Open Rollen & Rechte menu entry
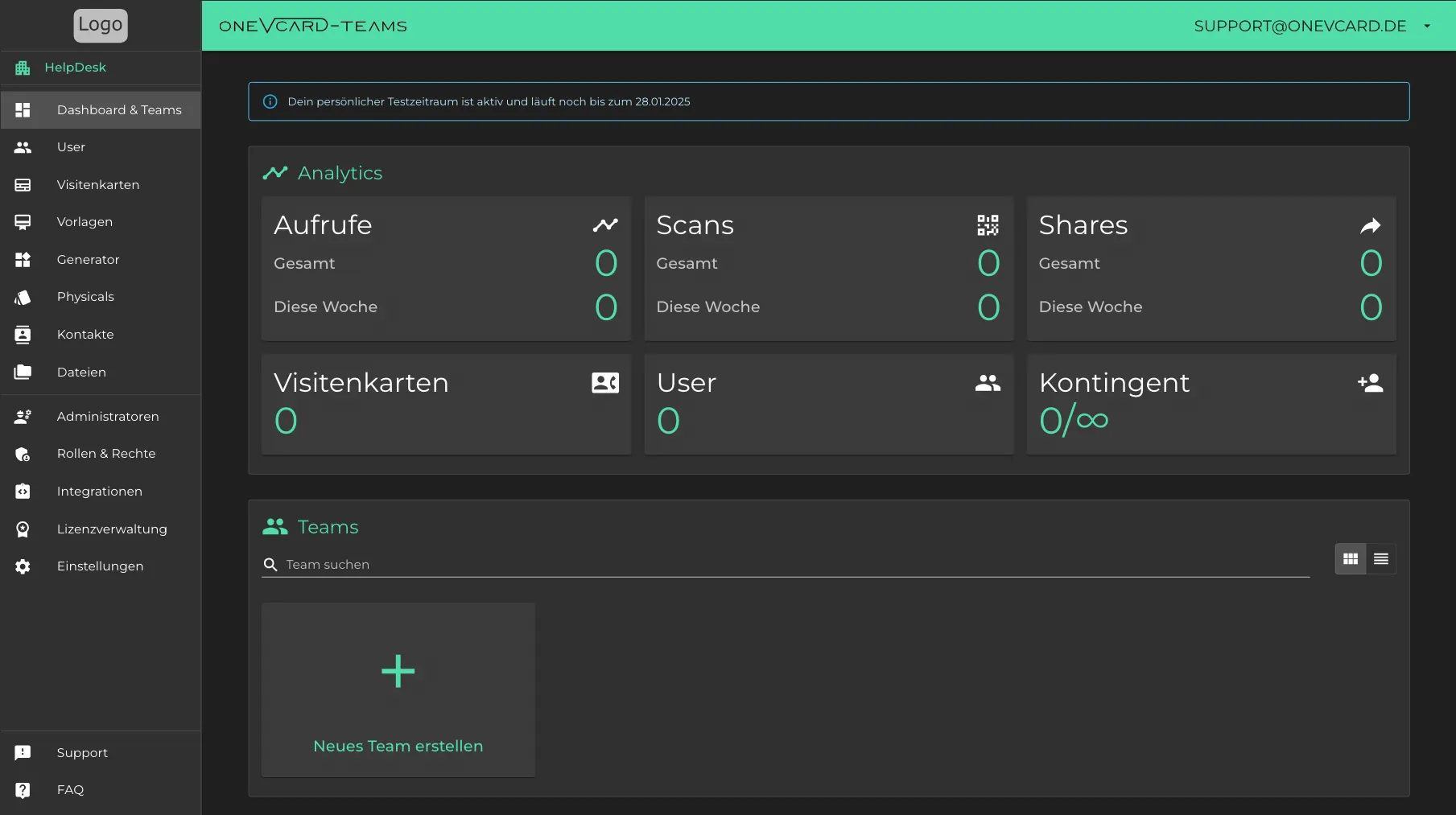1456x815 pixels. pos(101,454)
